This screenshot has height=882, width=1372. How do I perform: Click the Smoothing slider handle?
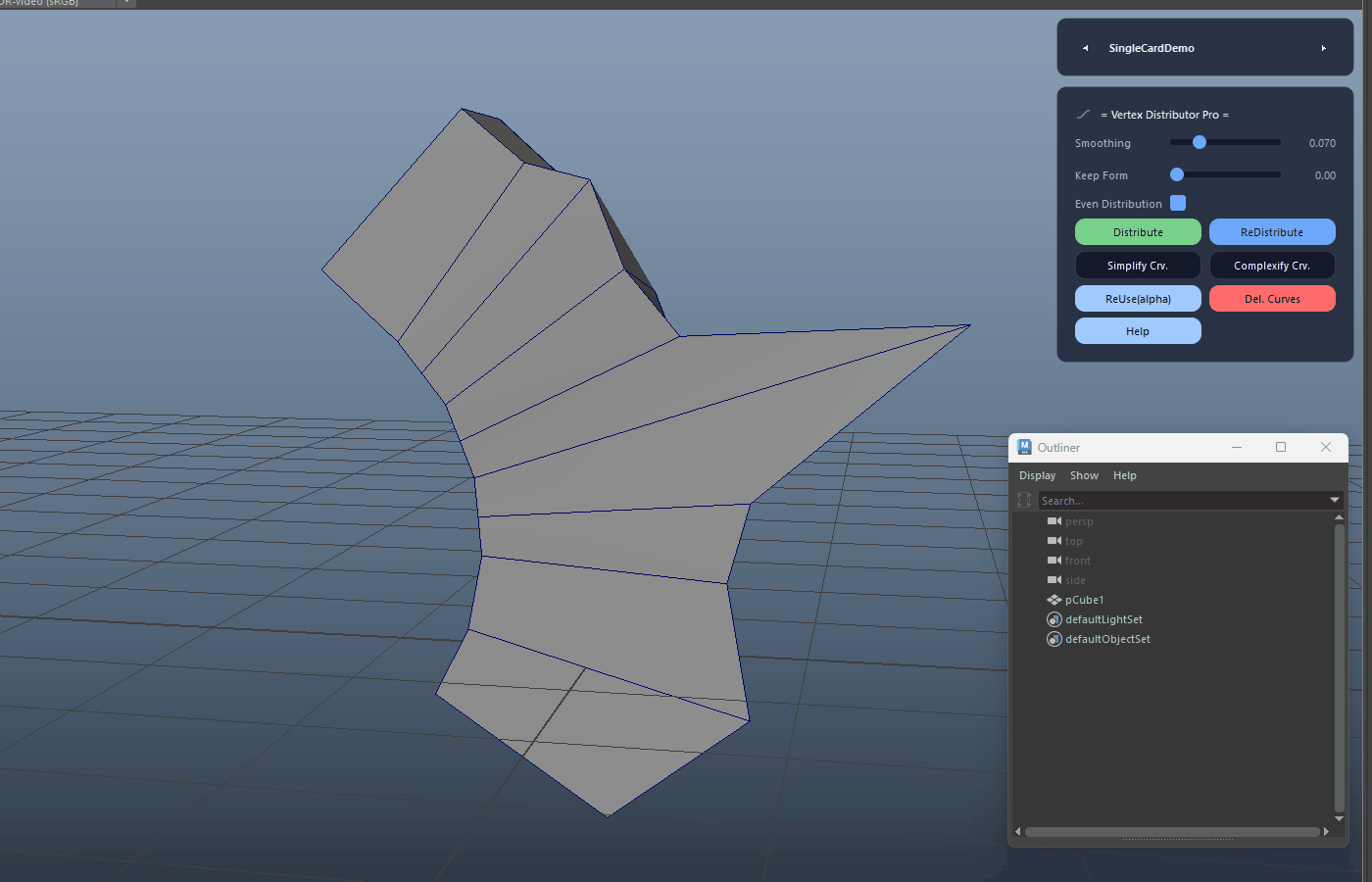pos(1200,142)
